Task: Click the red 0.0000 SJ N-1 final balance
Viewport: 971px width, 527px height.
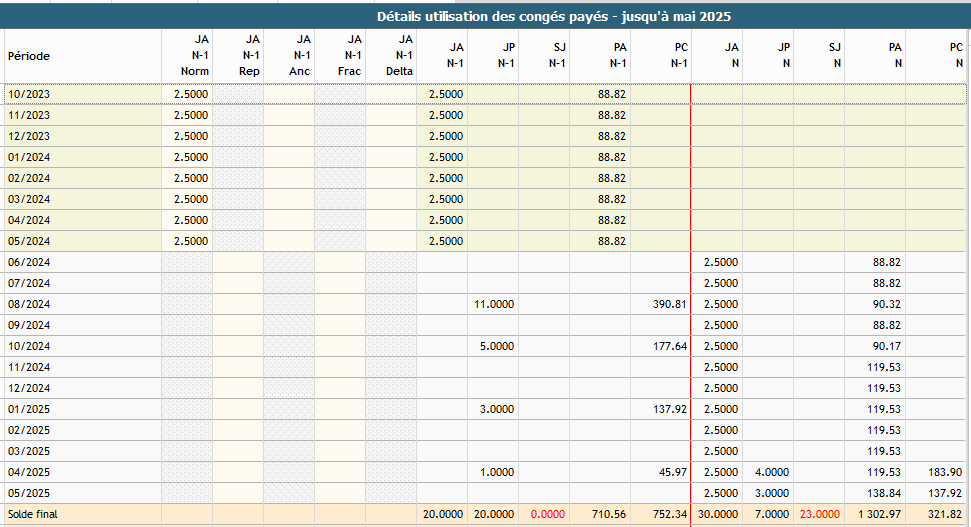Action: (x=547, y=515)
